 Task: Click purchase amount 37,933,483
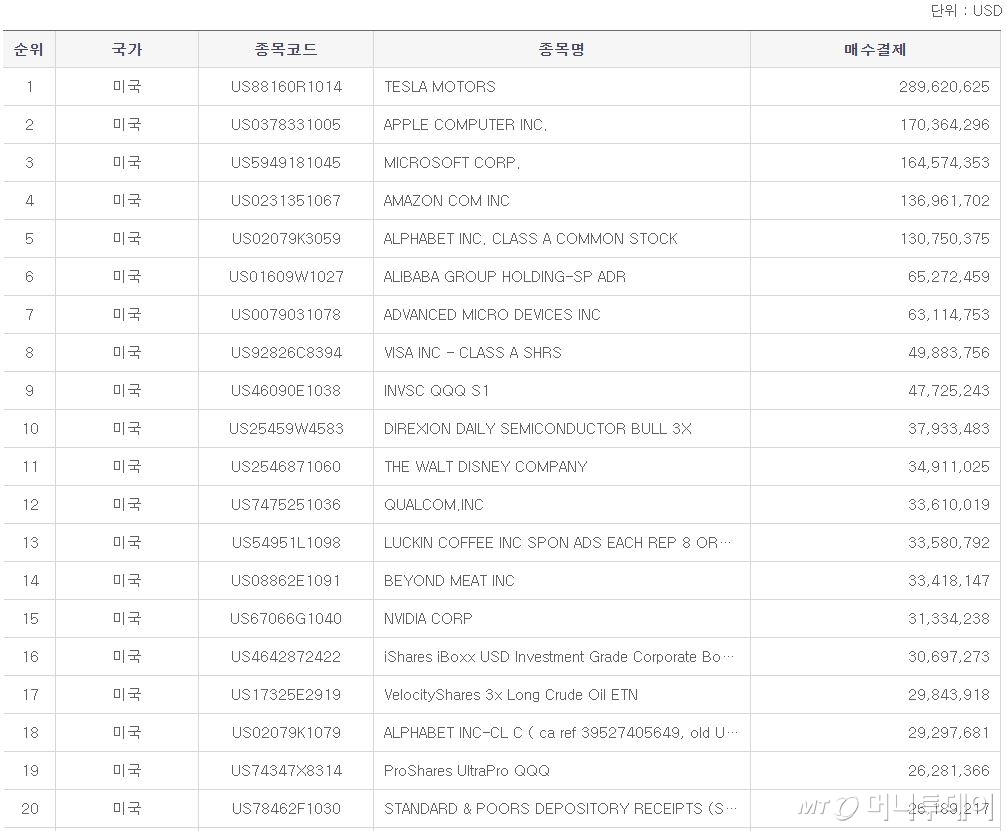tap(949, 428)
